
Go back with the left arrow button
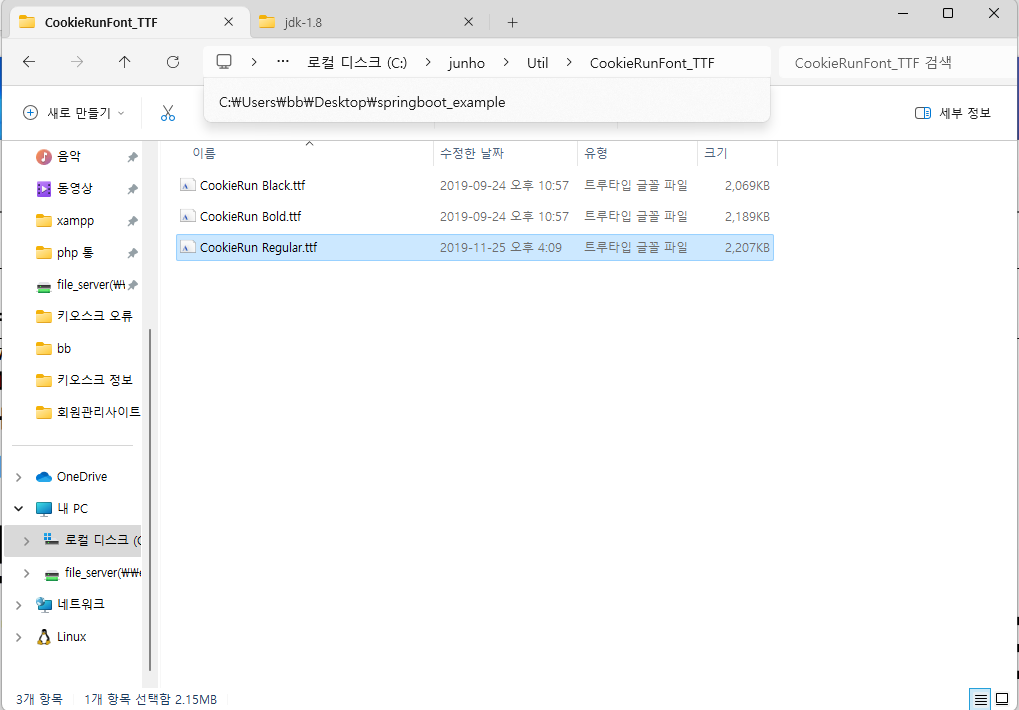[x=29, y=62]
